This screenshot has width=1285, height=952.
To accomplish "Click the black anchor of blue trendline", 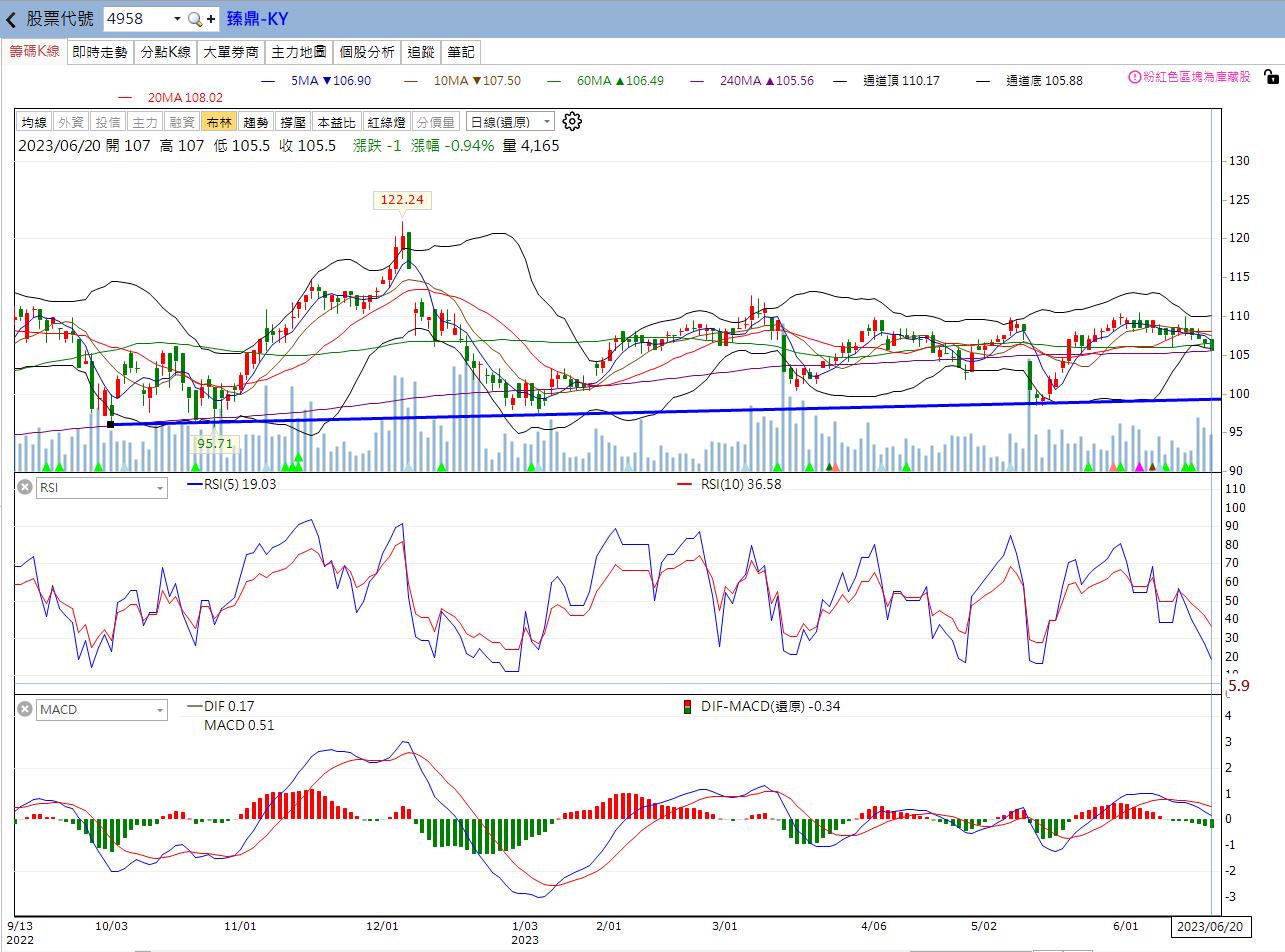I will pyautogui.click(x=110, y=424).
